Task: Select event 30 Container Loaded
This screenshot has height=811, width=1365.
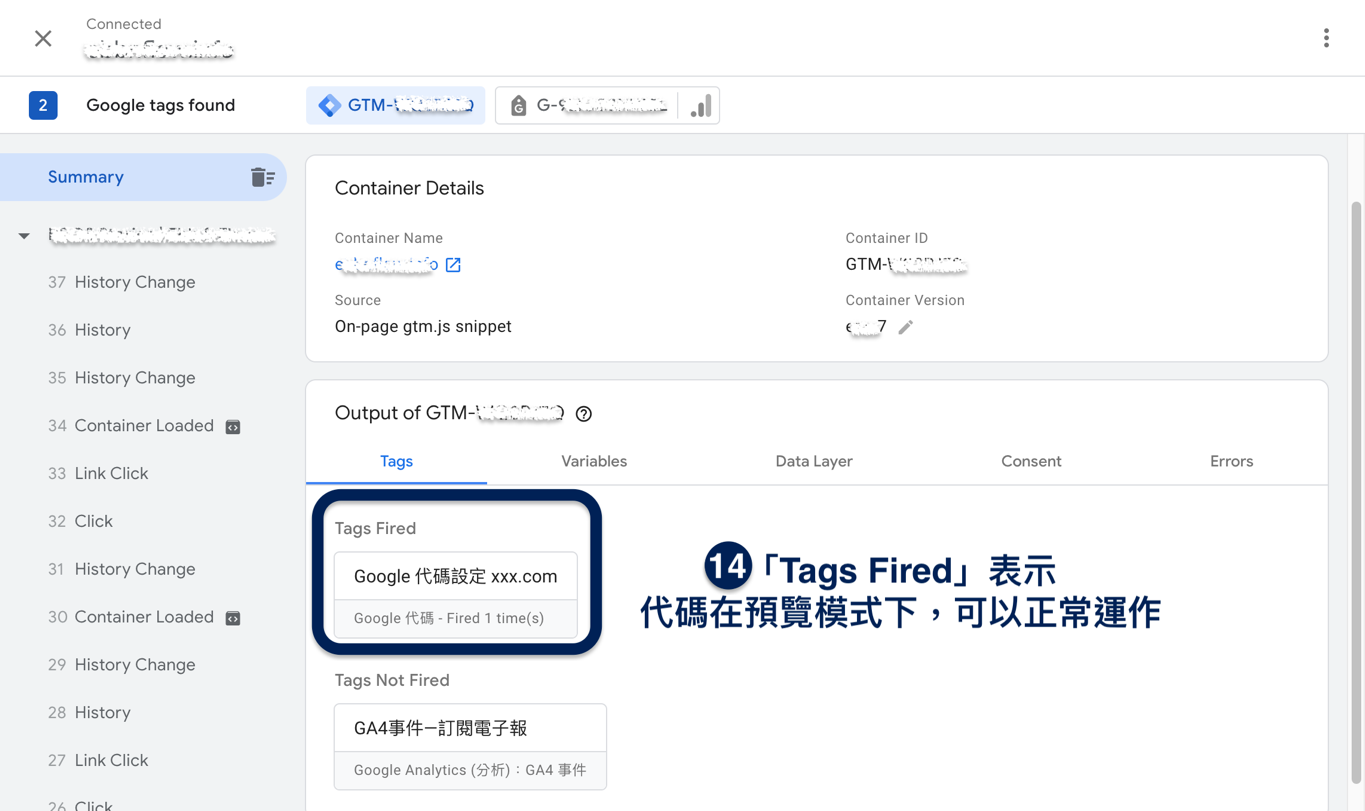Action: coord(143,617)
